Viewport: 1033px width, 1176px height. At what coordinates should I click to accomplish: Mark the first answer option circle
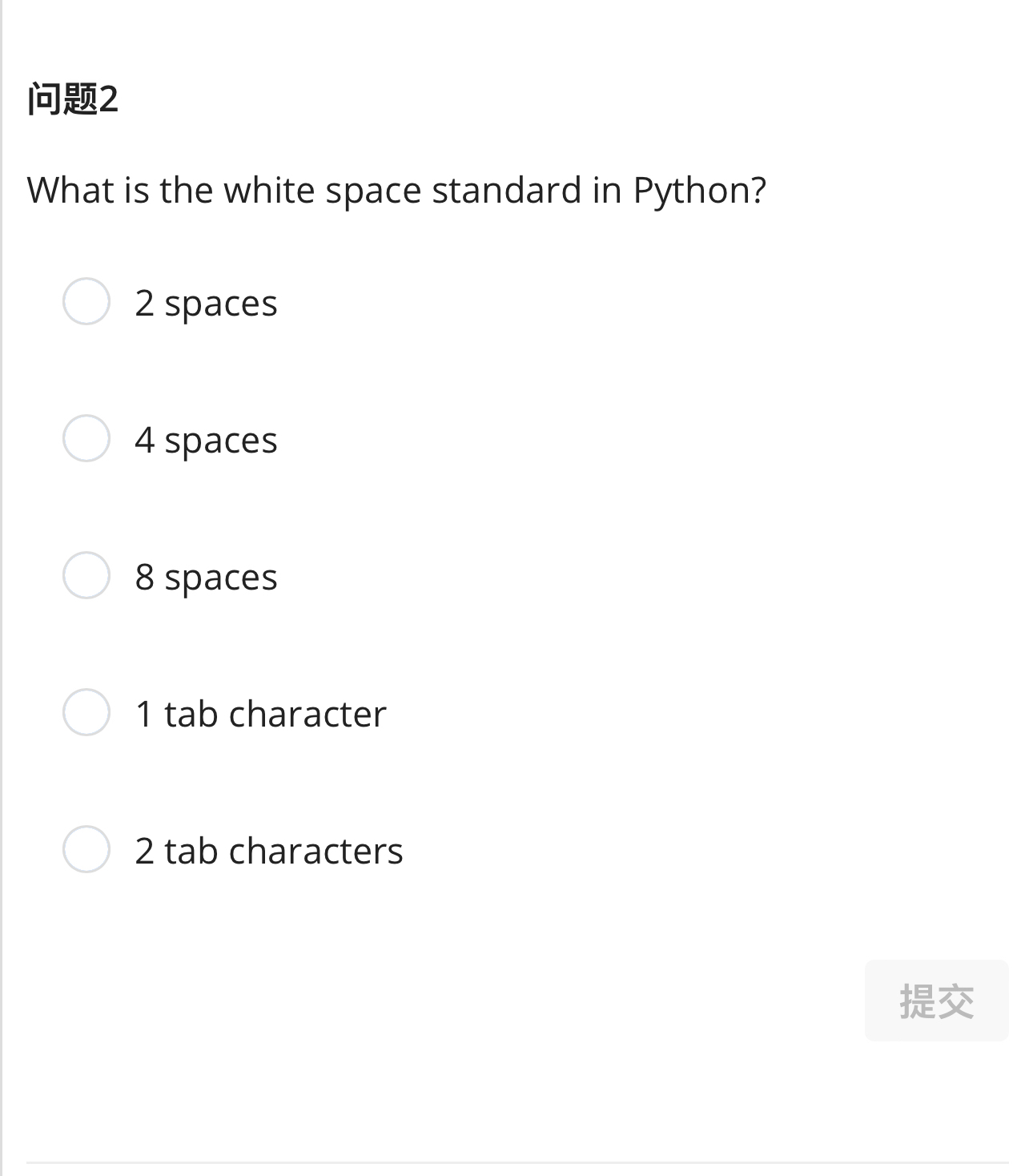(x=86, y=302)
